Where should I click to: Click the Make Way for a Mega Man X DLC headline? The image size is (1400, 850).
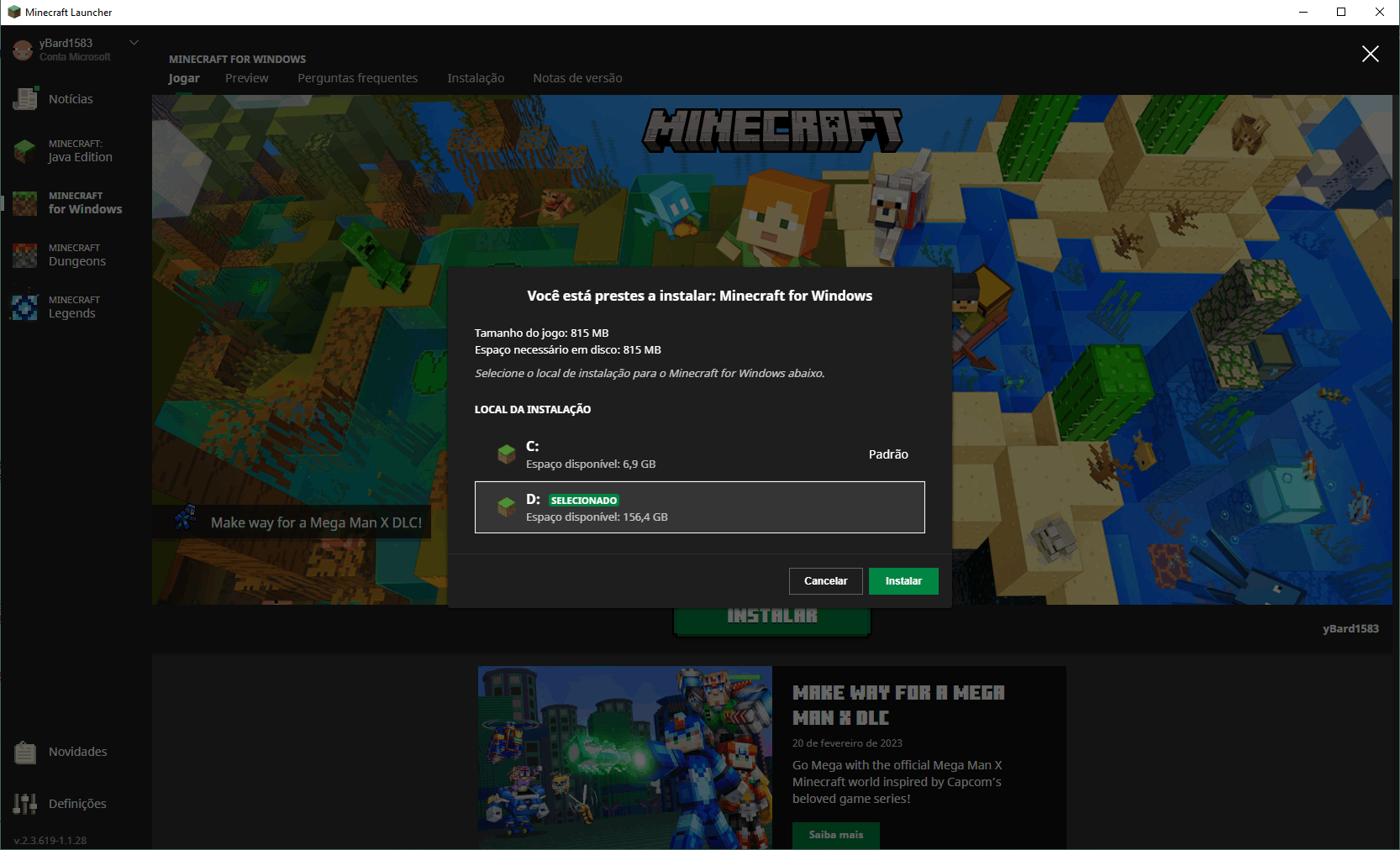[898, 706]
